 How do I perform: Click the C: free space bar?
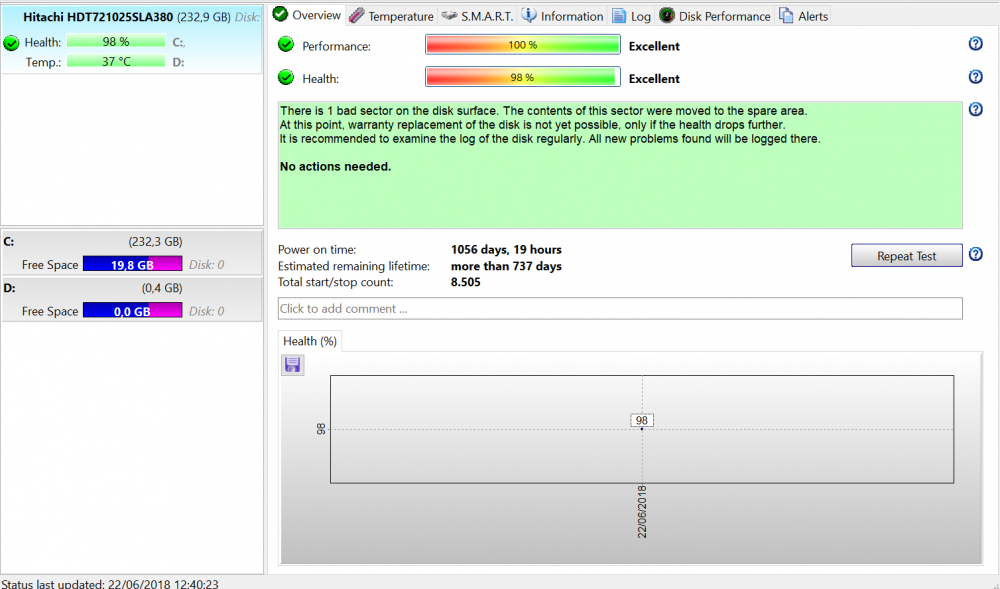coord(132,264)
